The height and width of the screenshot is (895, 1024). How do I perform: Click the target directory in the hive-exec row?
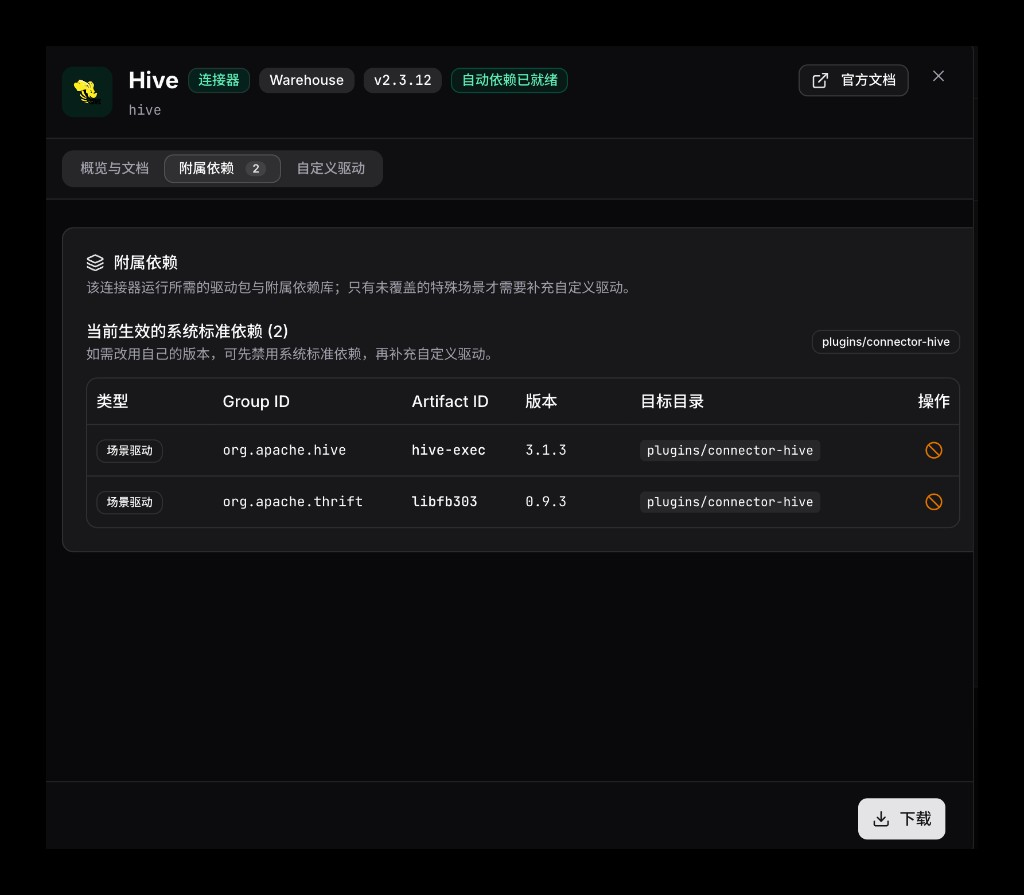729,450
